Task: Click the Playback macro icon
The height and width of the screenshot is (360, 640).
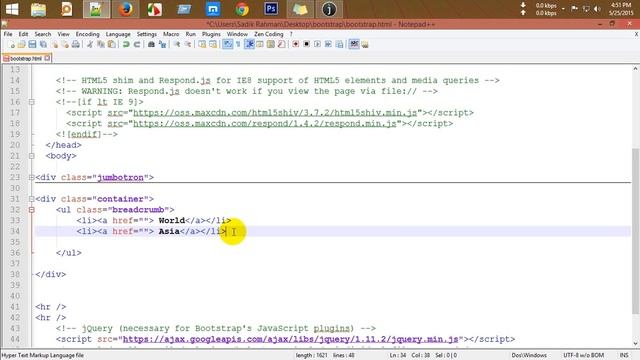Action: click(x=317, y=44)
